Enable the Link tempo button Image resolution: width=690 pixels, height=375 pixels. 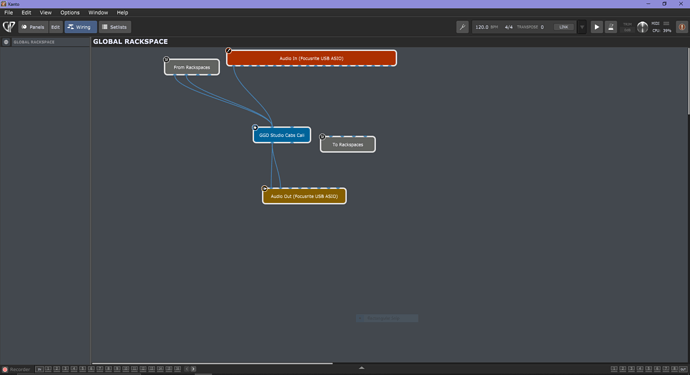(x=563, y=27)
